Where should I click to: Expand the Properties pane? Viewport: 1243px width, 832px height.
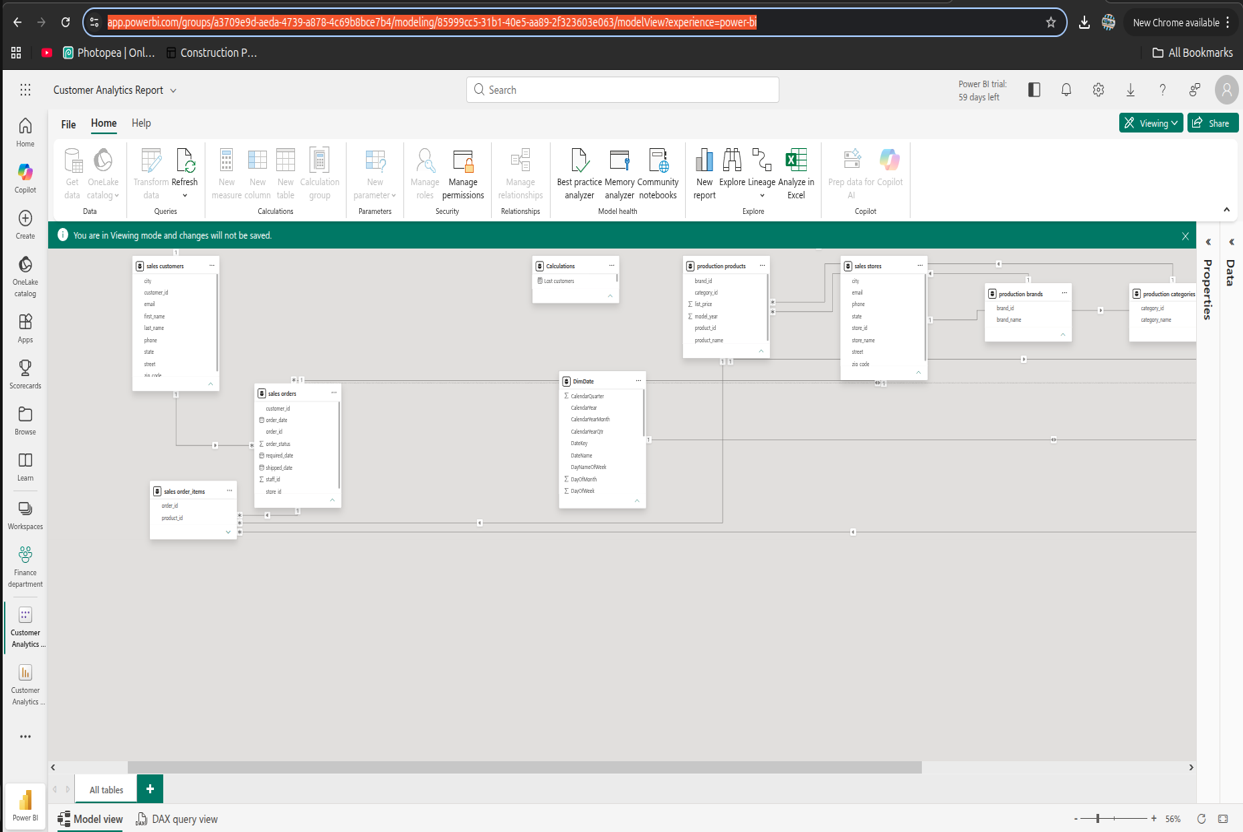1208,242
